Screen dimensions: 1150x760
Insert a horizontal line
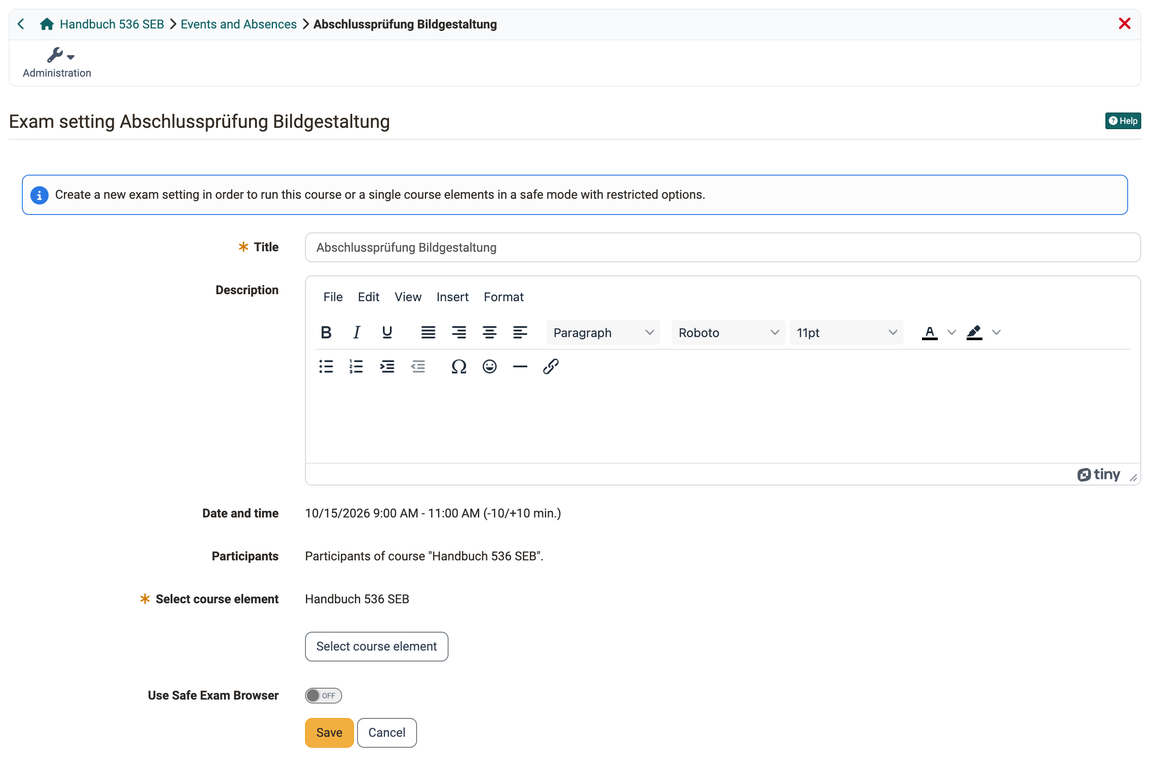click(x=520, y=367)
